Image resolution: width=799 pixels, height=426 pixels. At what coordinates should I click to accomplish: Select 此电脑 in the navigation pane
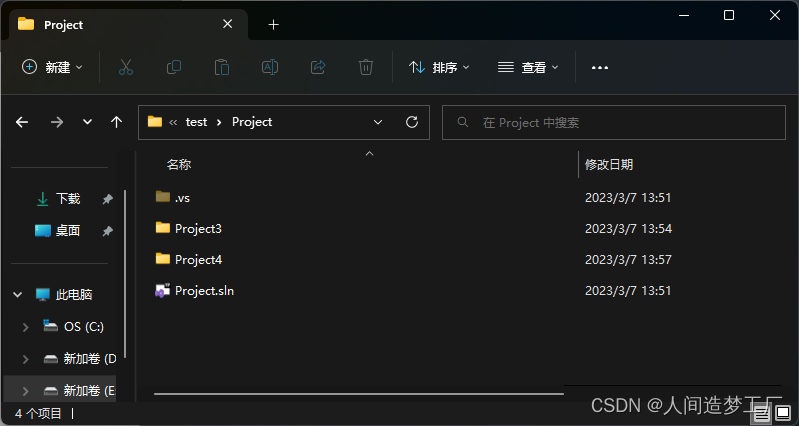(74, 295)
